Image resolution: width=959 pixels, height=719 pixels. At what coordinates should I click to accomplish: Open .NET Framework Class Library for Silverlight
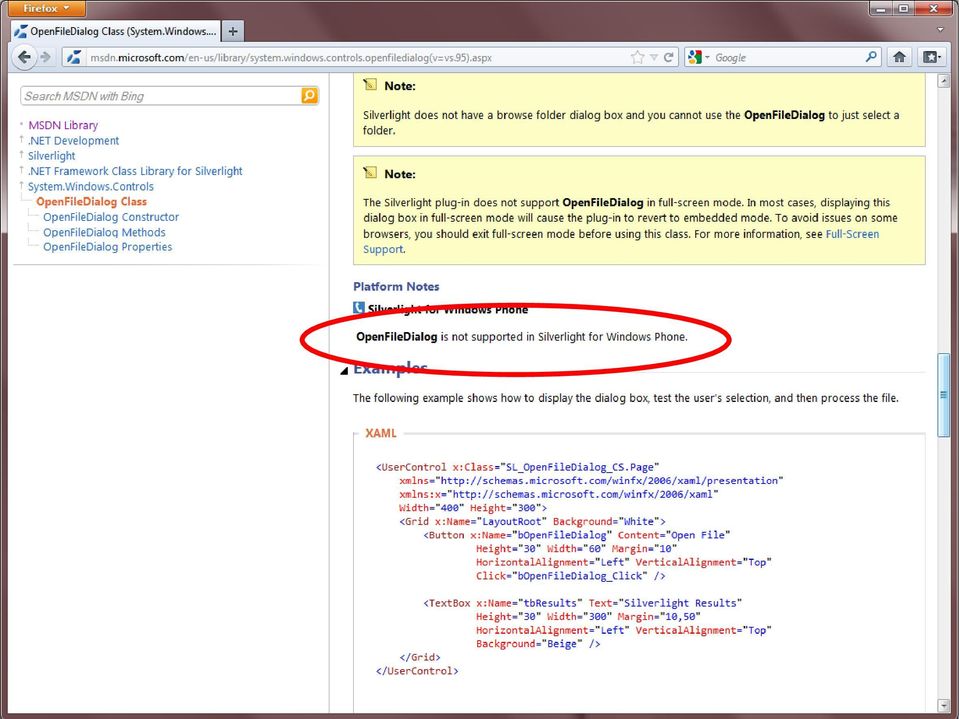[135, 171]
